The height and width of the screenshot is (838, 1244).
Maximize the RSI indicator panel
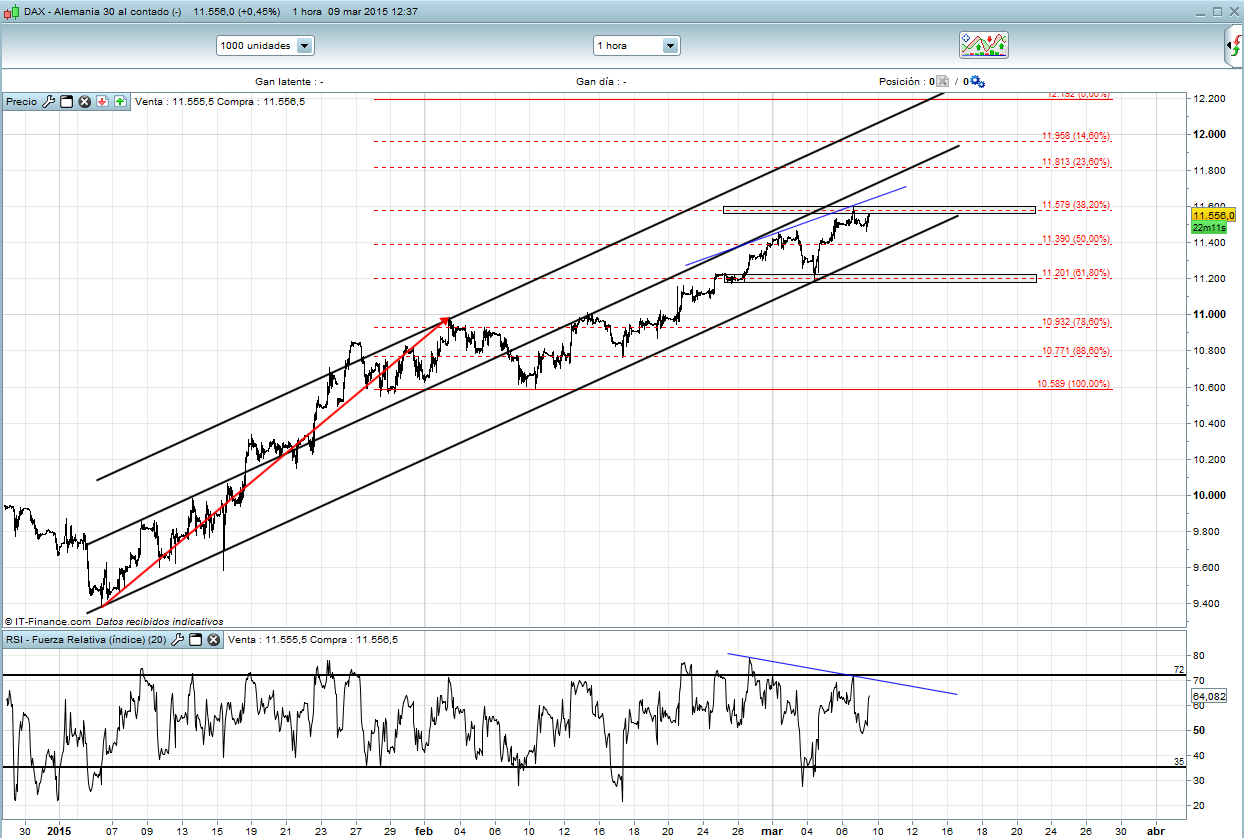(196, 639)
